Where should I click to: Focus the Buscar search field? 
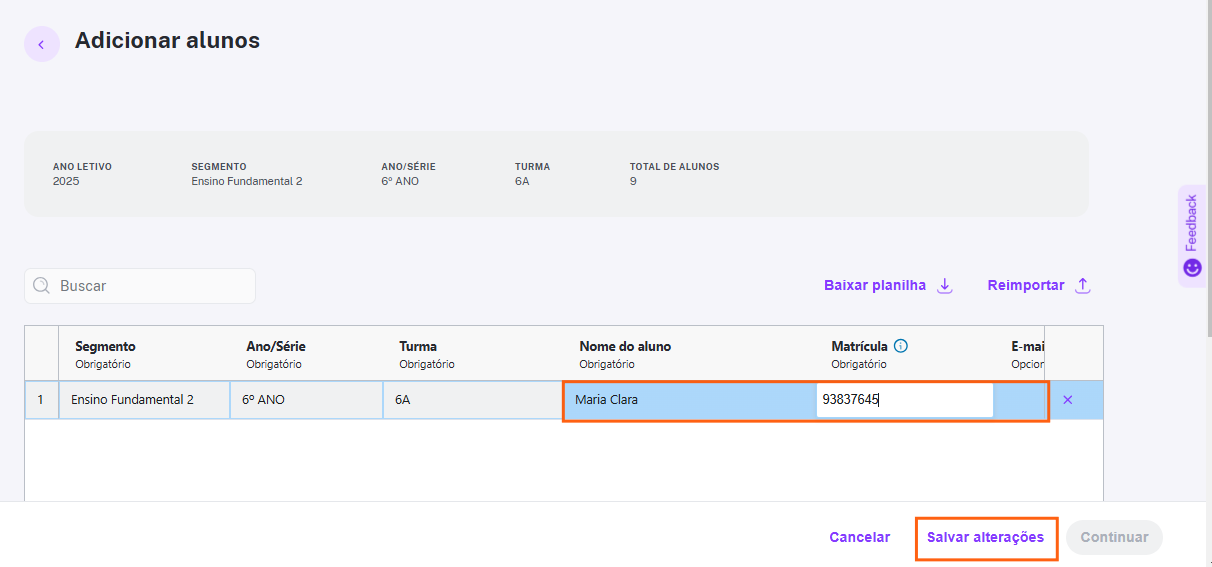point(140,286)
